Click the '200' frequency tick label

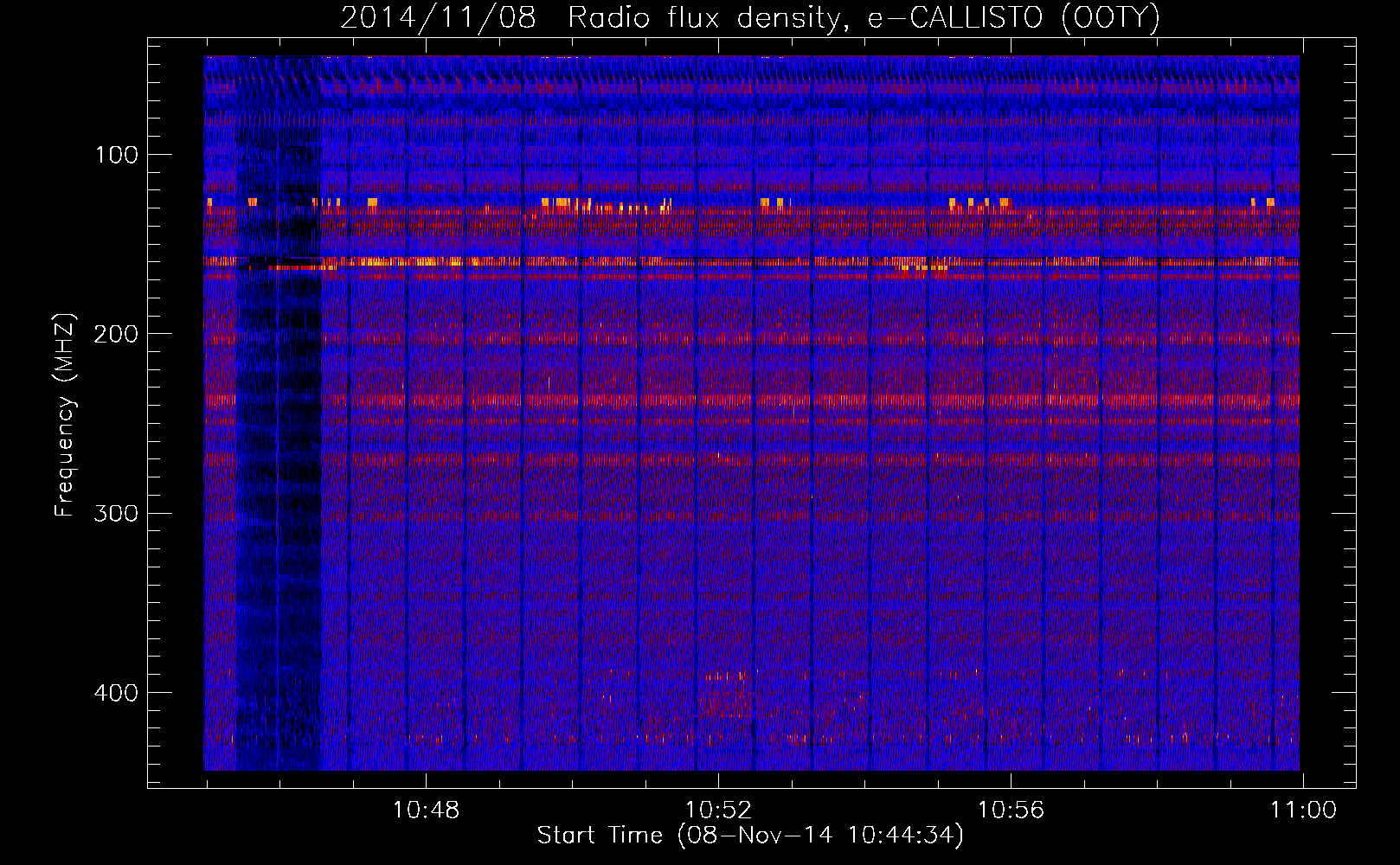[x=116, y=334]
